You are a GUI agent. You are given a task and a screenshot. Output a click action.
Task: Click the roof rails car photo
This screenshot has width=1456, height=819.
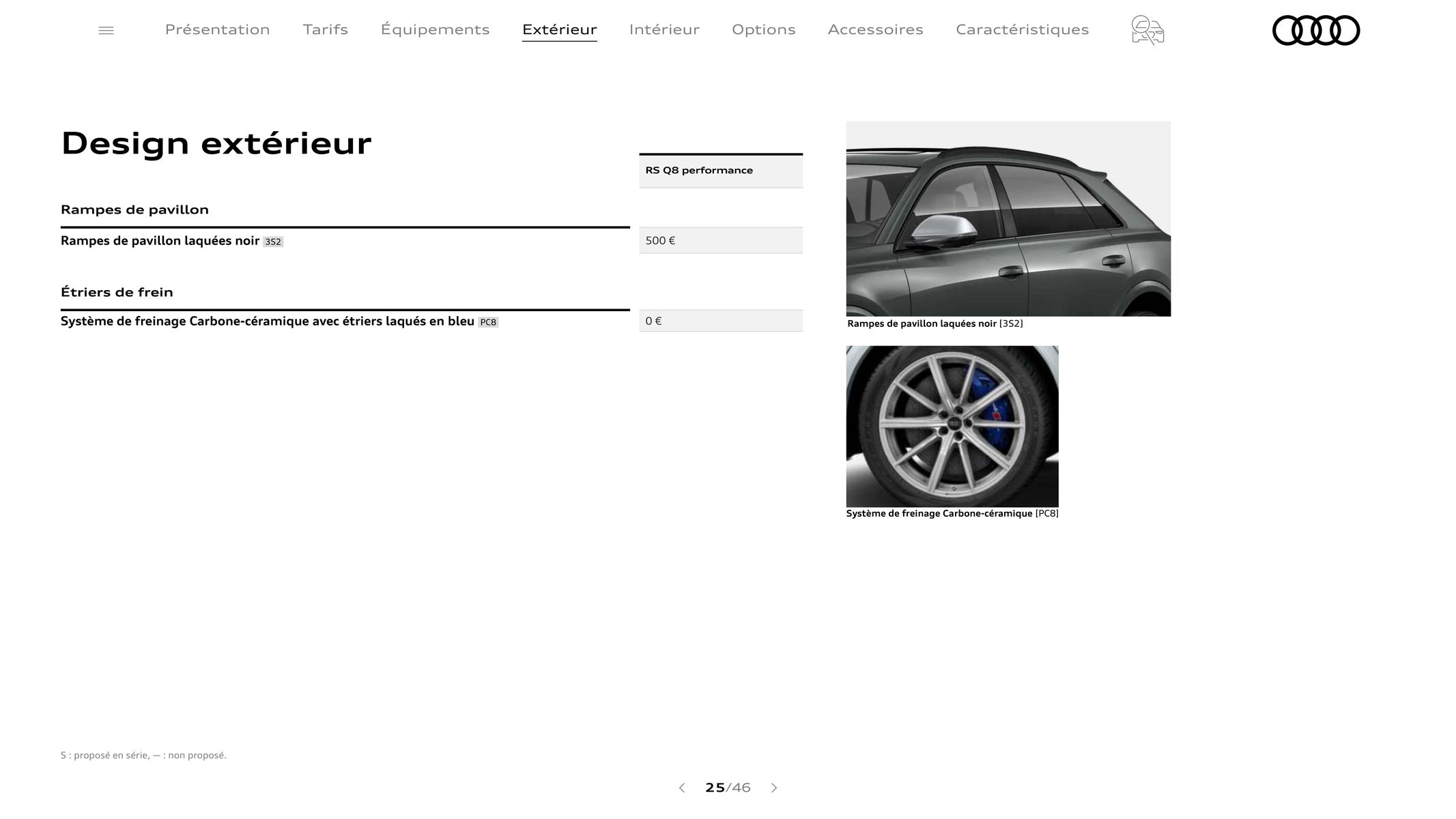click(1008, 218)
